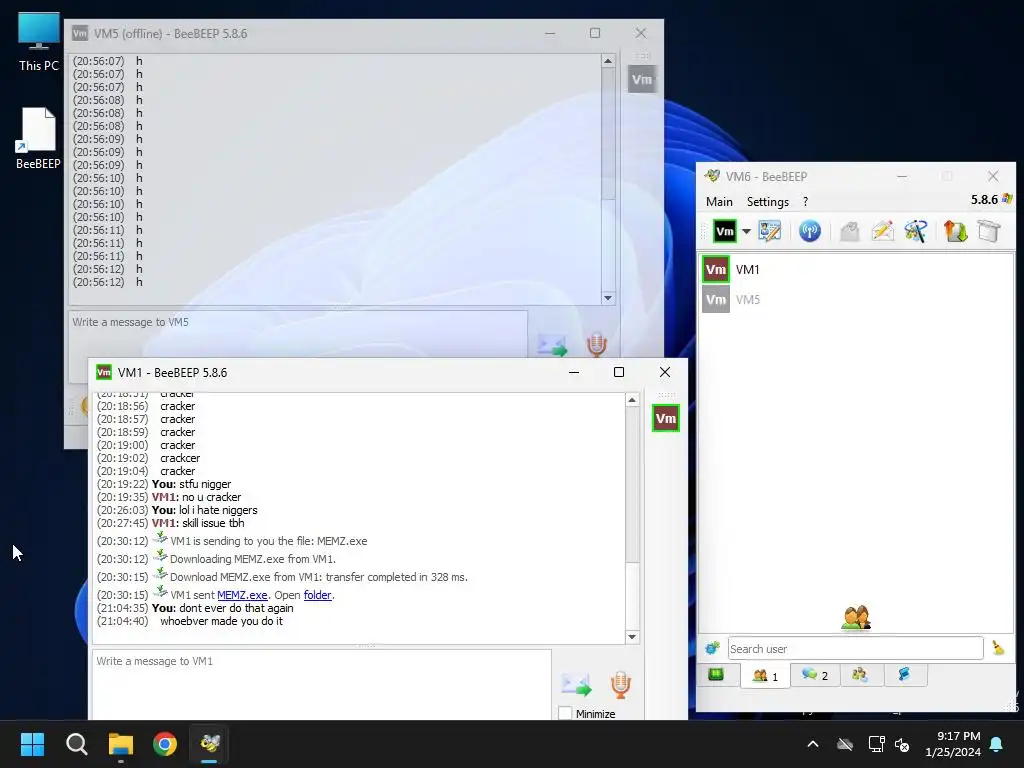
Task: Click the two-people icon above search box
Action: click(x=856, y=618)
